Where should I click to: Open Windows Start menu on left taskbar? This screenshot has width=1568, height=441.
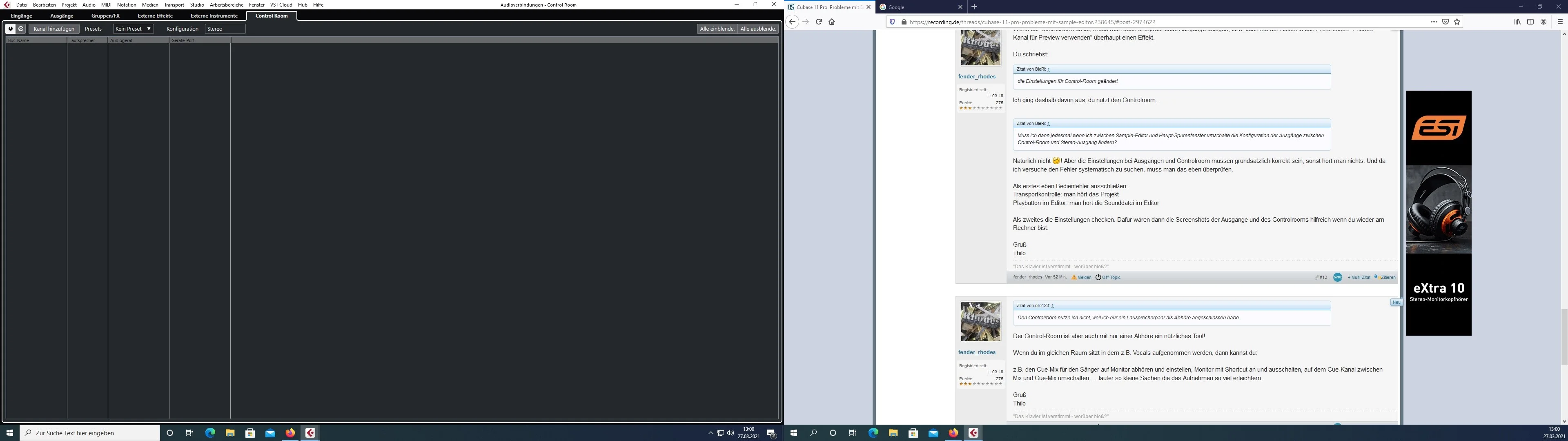[10, 433]
